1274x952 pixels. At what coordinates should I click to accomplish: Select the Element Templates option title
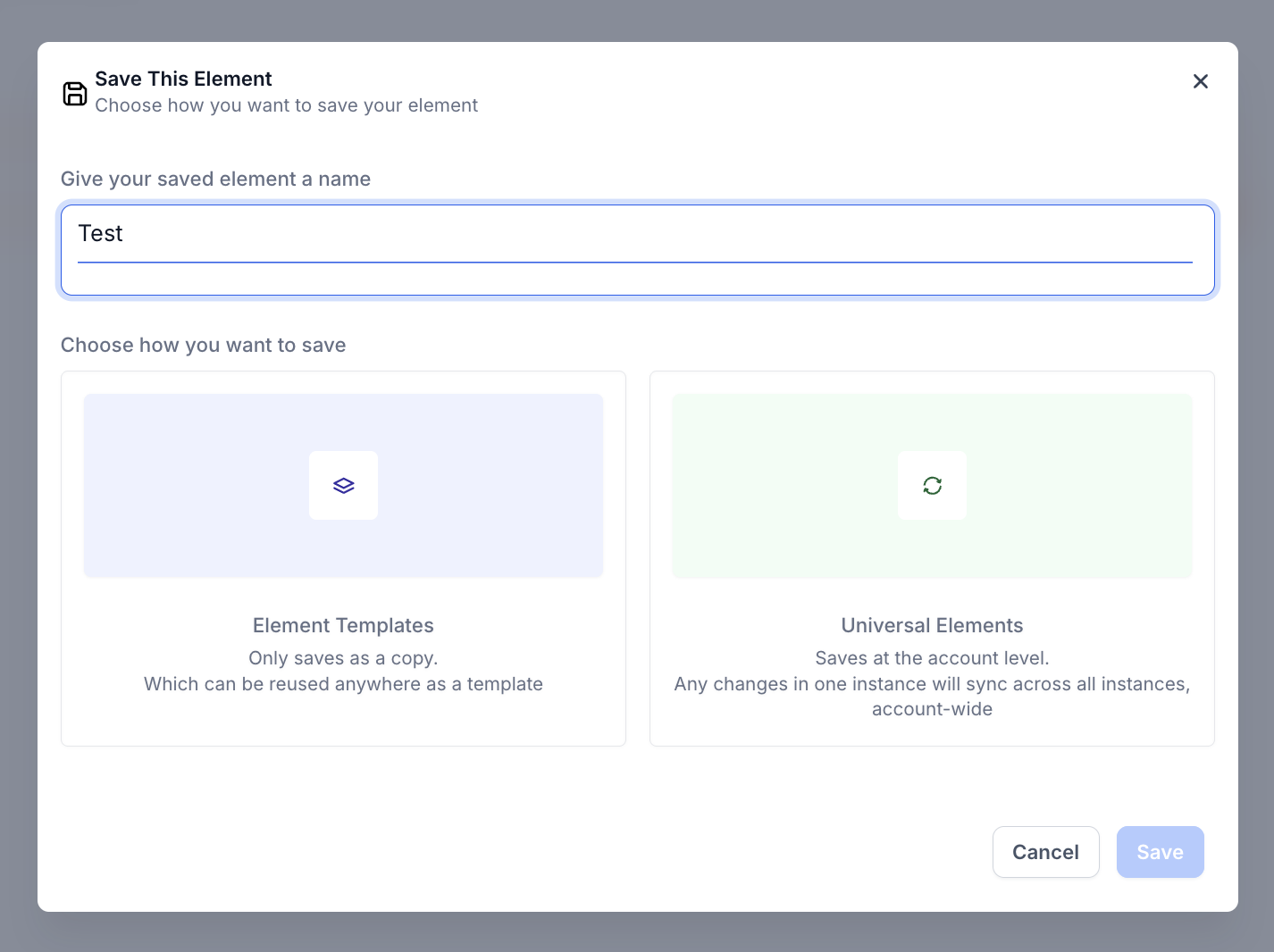(343, 625)
